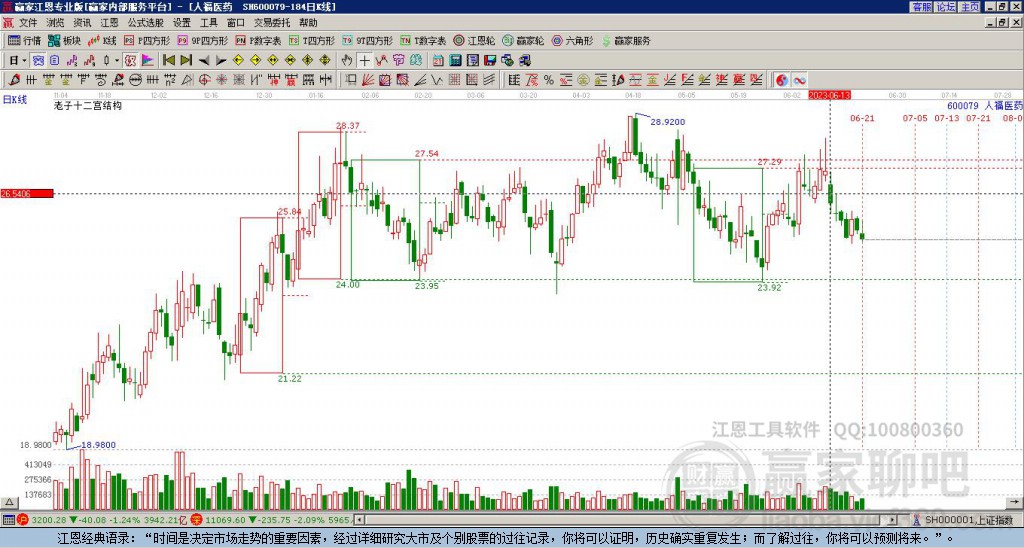
Task: Open the 帮助 menu
Action: pyautogui.click(x=308, y=23)
